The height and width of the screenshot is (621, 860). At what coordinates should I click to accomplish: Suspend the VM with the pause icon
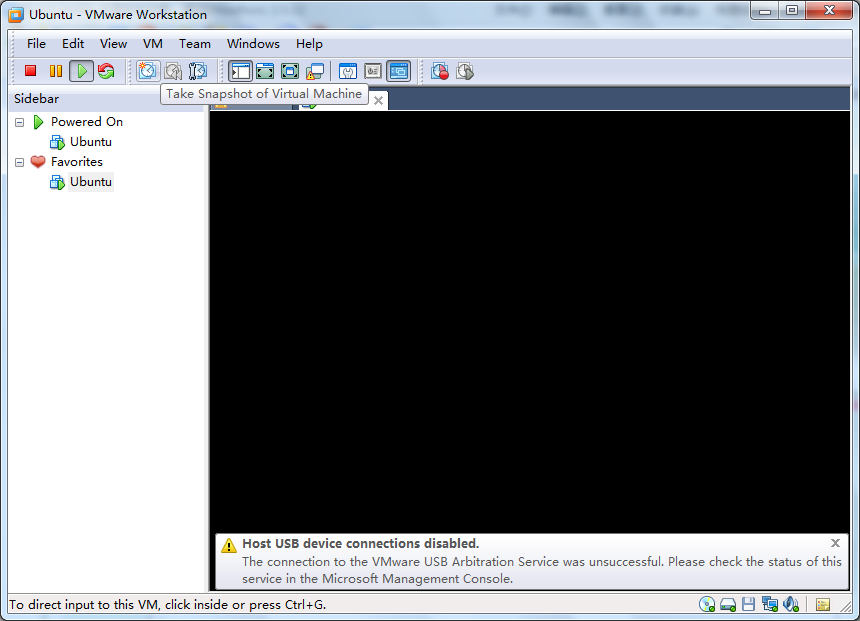click(55, 71)
